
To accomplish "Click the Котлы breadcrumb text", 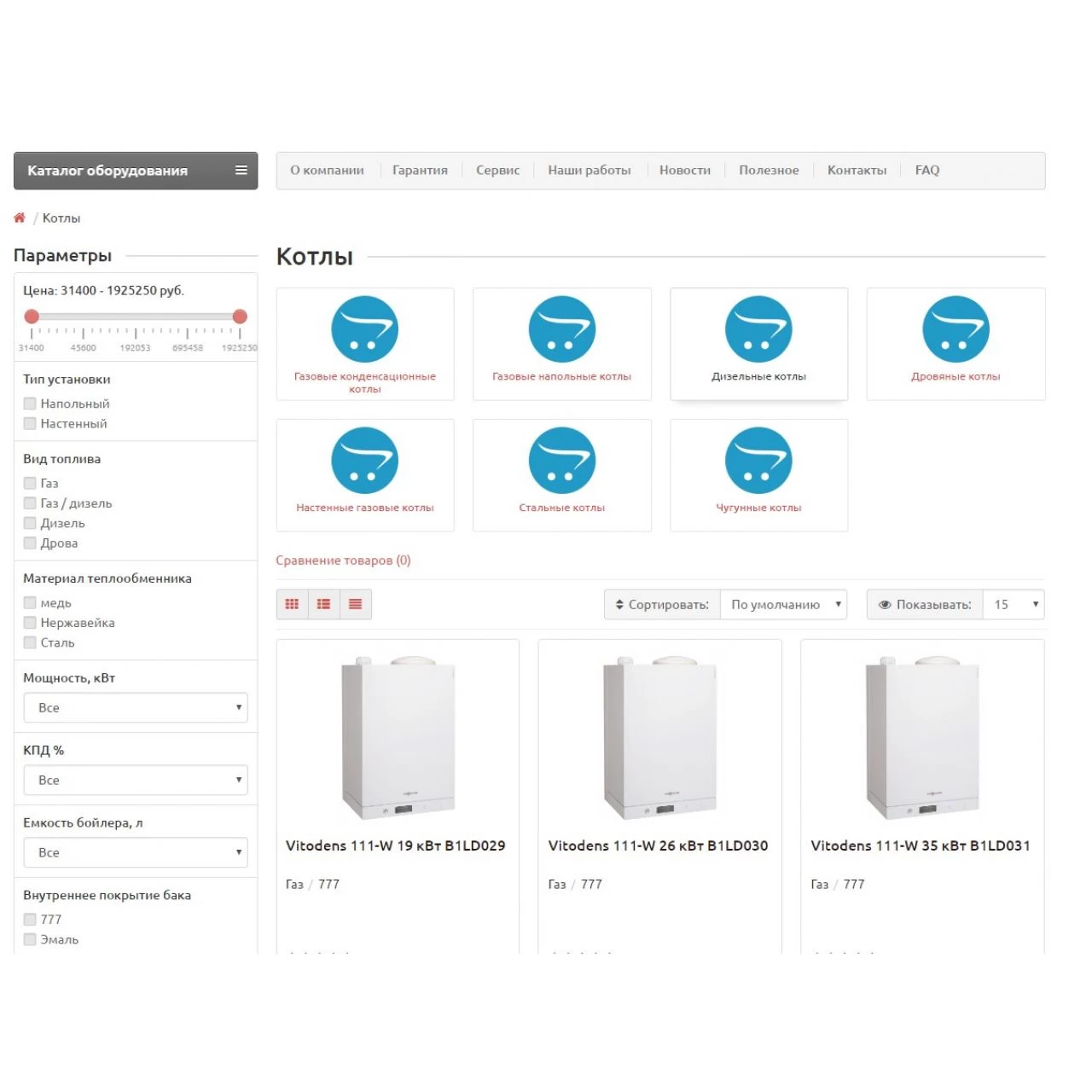I will click(61, 218).
